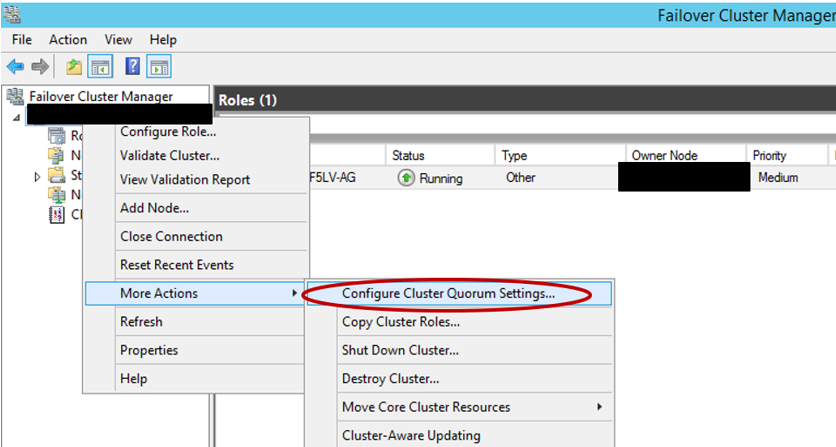Choose Destroy Cluster... submenu entry
The height and width of the screenshot is (447, 836).
[460, 378]
